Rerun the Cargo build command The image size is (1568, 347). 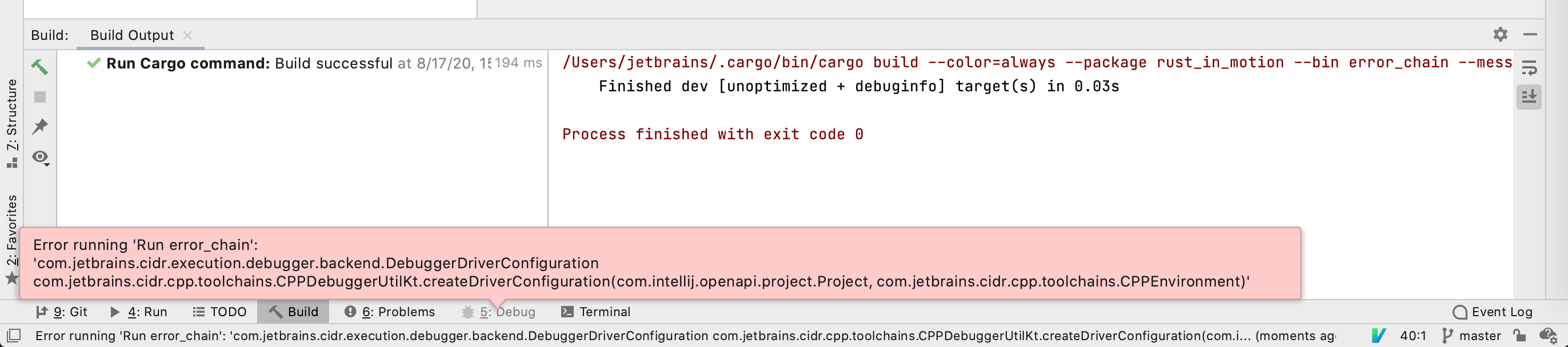pos(41,67)
